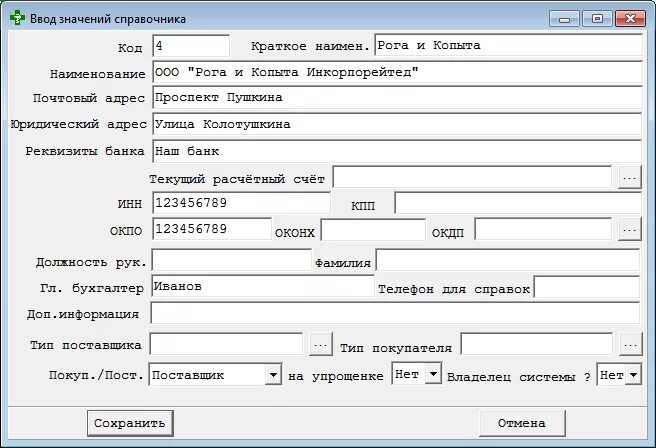This screenshot has width=656, height=448.
Task: Minimize the Ввод значений справочника window
Action: 564,19
